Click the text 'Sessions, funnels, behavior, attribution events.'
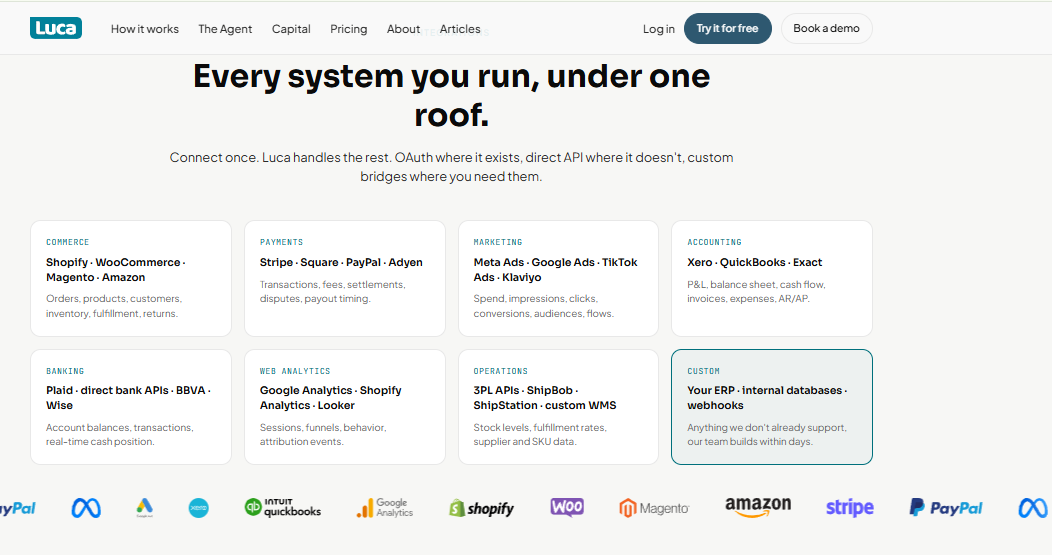The image size is (1052, 555). coord(323,434)
